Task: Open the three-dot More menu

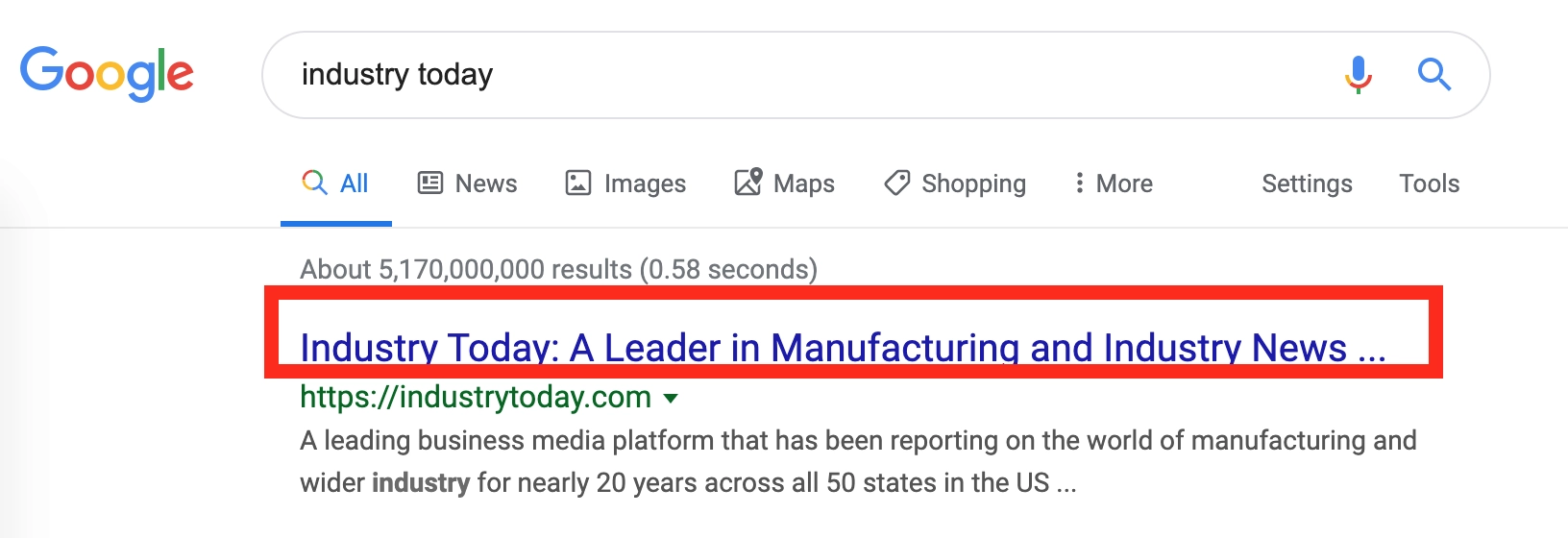Action: [1080, 183]
